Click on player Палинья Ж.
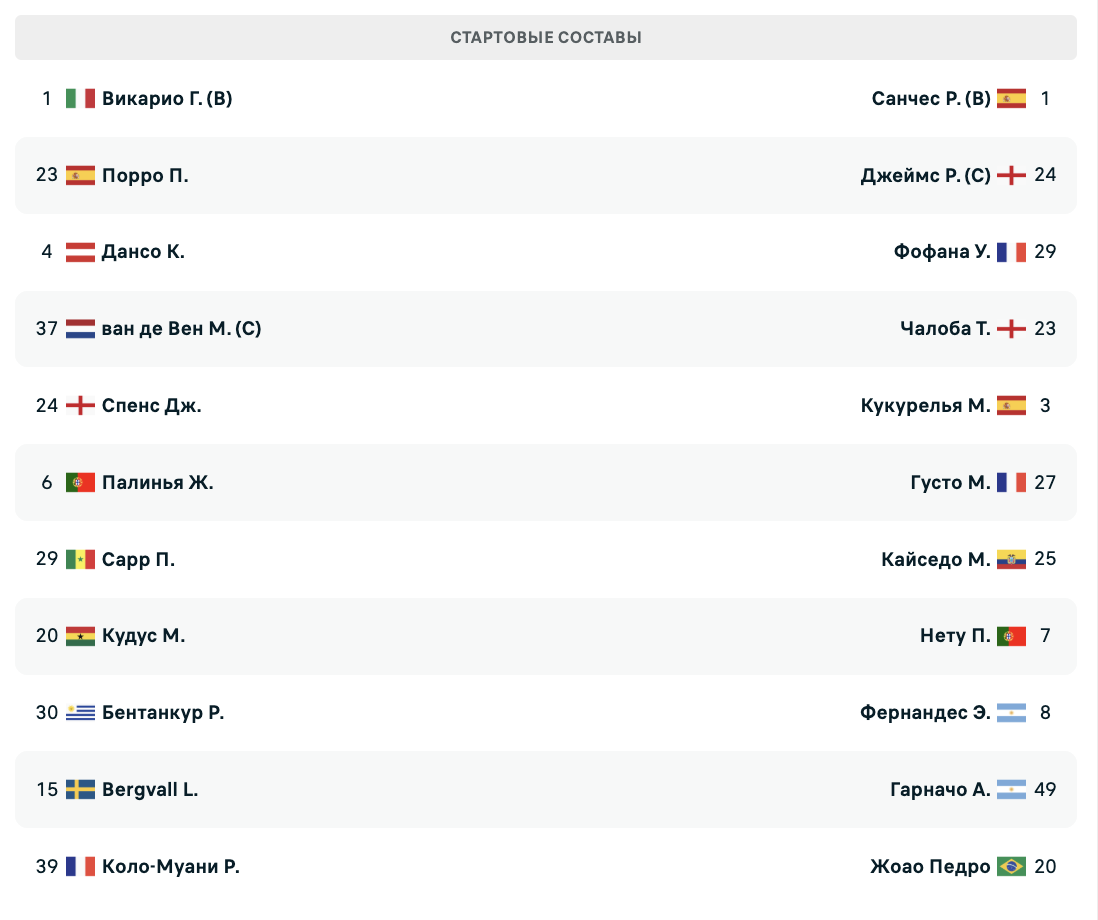This screenshot has height=920, width=1098. tap(157, 482)
